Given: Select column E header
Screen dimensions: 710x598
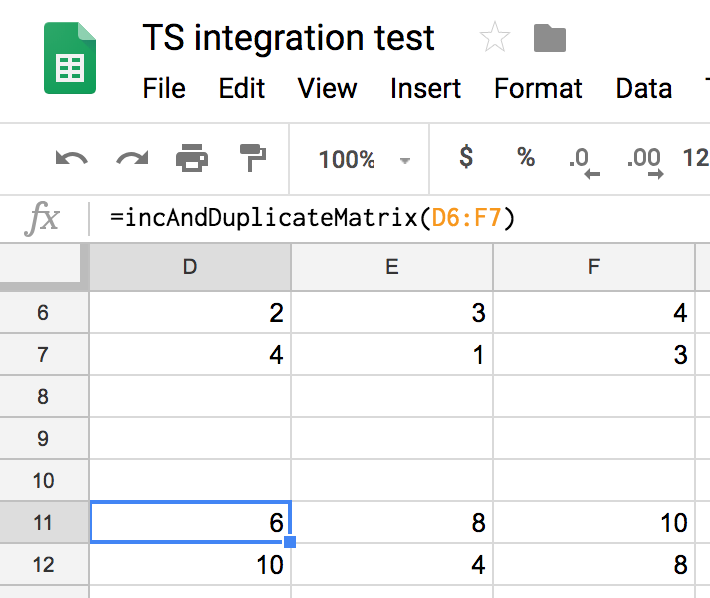Looking at the screenshot, I should pyautogui.click(x=392, y=267).
